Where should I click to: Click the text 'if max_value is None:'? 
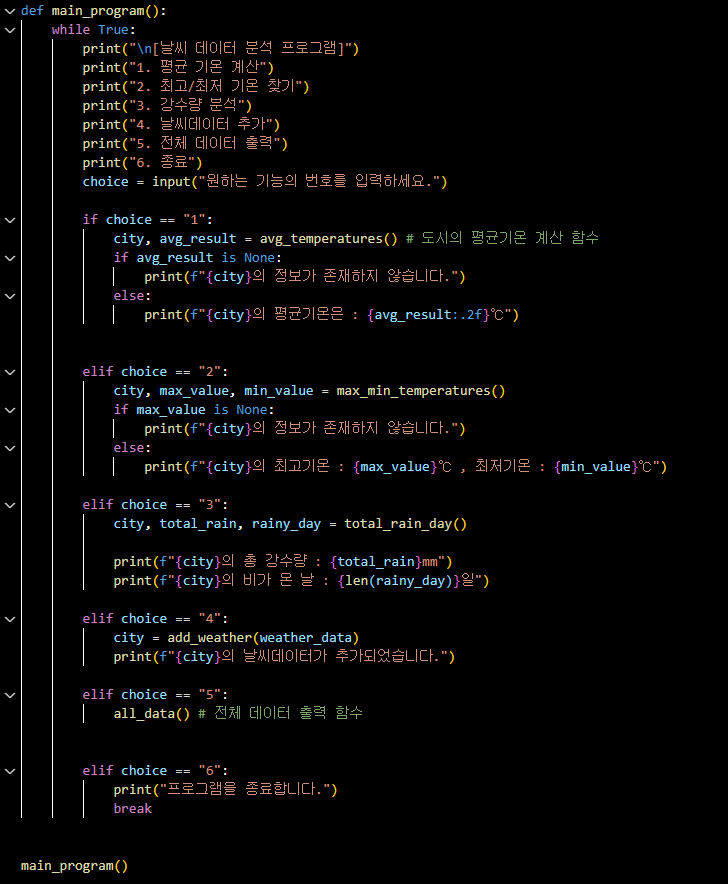(193, 410)
